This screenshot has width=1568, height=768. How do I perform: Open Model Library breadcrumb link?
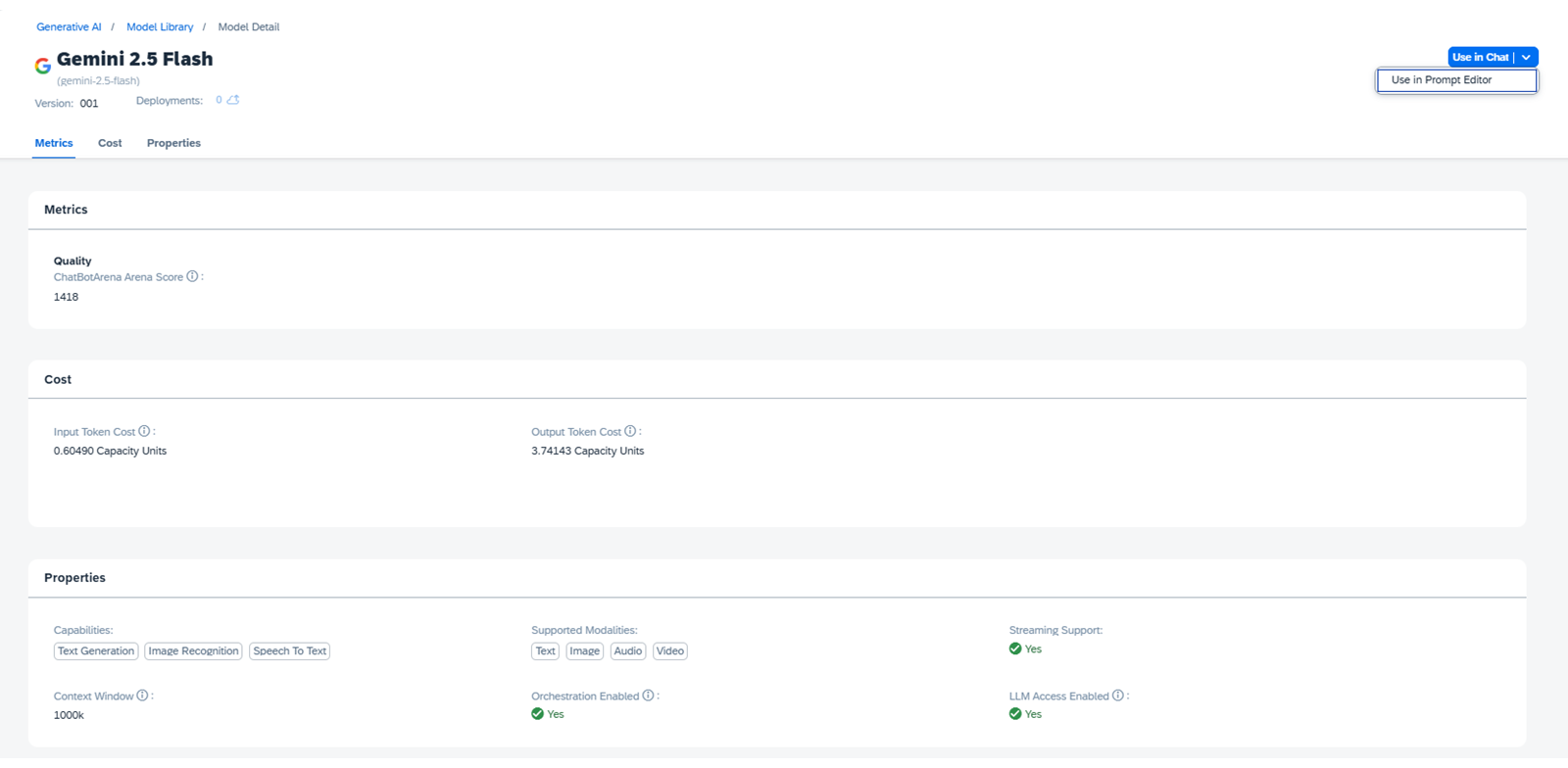160,26
